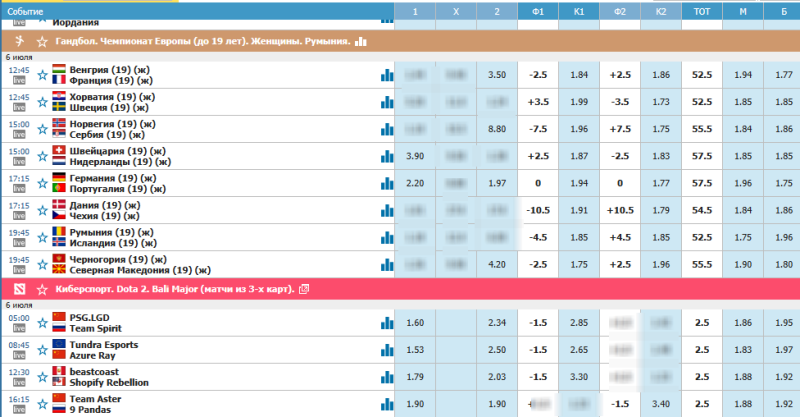Click the live badge for Tundra Esports match
The width and height of the screenshot is (800, 417).
[x=19, y=356]
